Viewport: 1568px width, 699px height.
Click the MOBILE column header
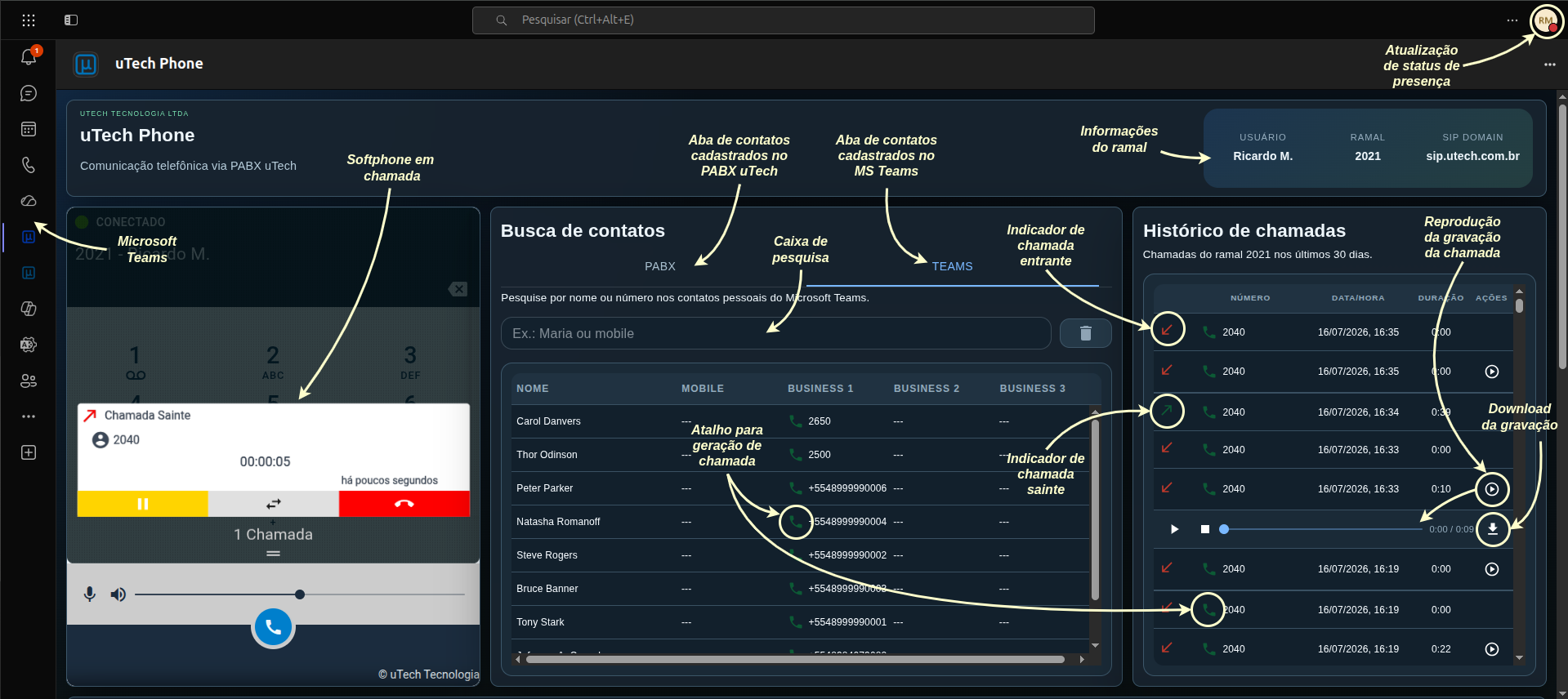click(703, 389)
